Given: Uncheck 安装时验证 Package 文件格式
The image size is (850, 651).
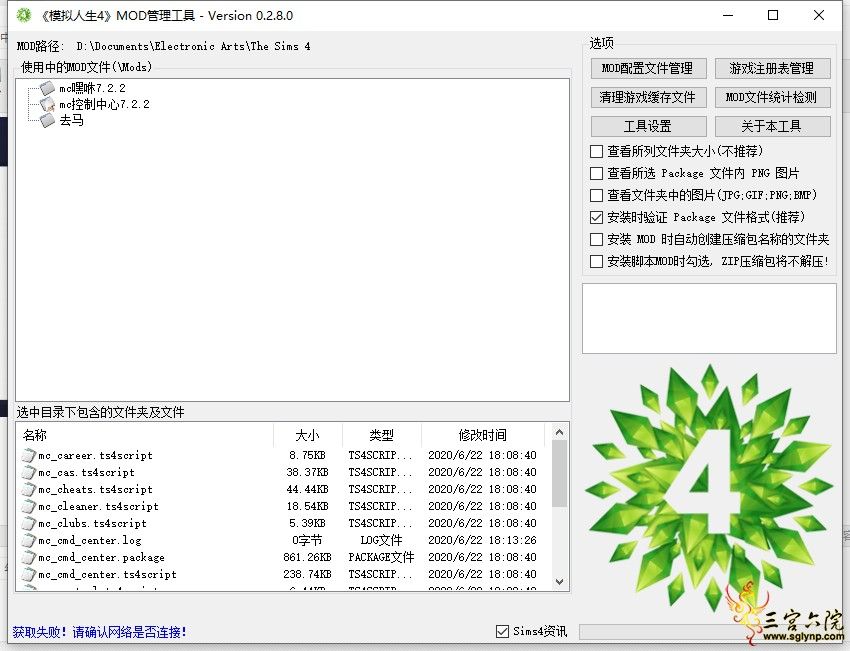Looking at the screenshot, I should click(x=596, y=217).
